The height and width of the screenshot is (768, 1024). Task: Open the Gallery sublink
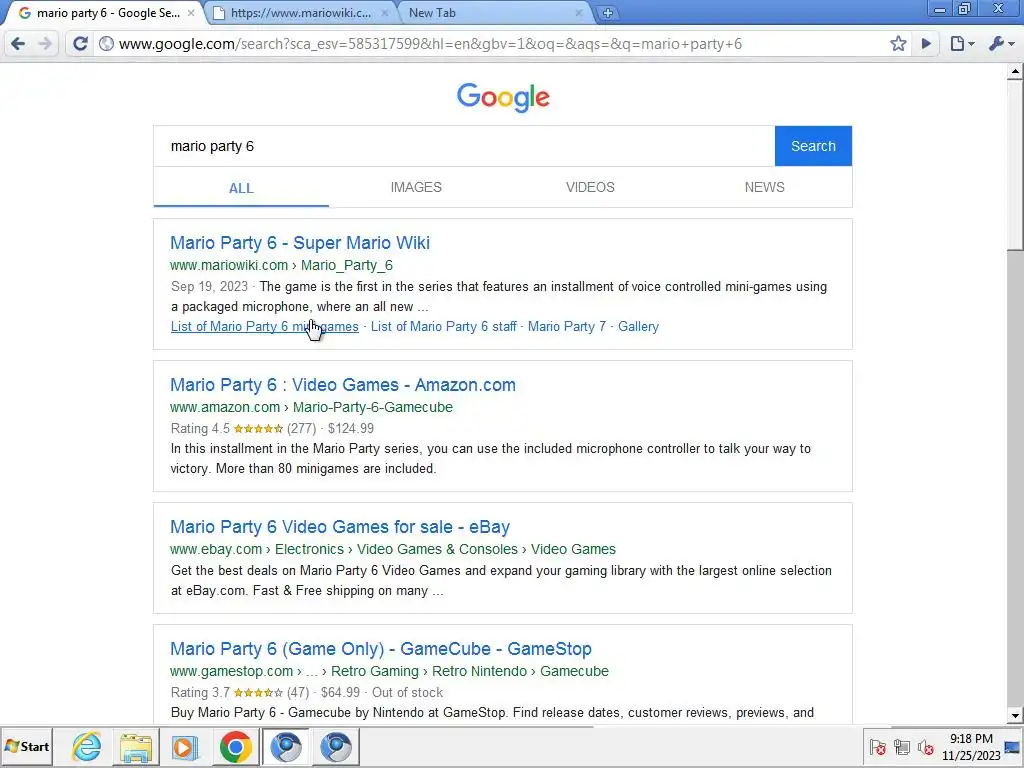[x=638, y=327]
